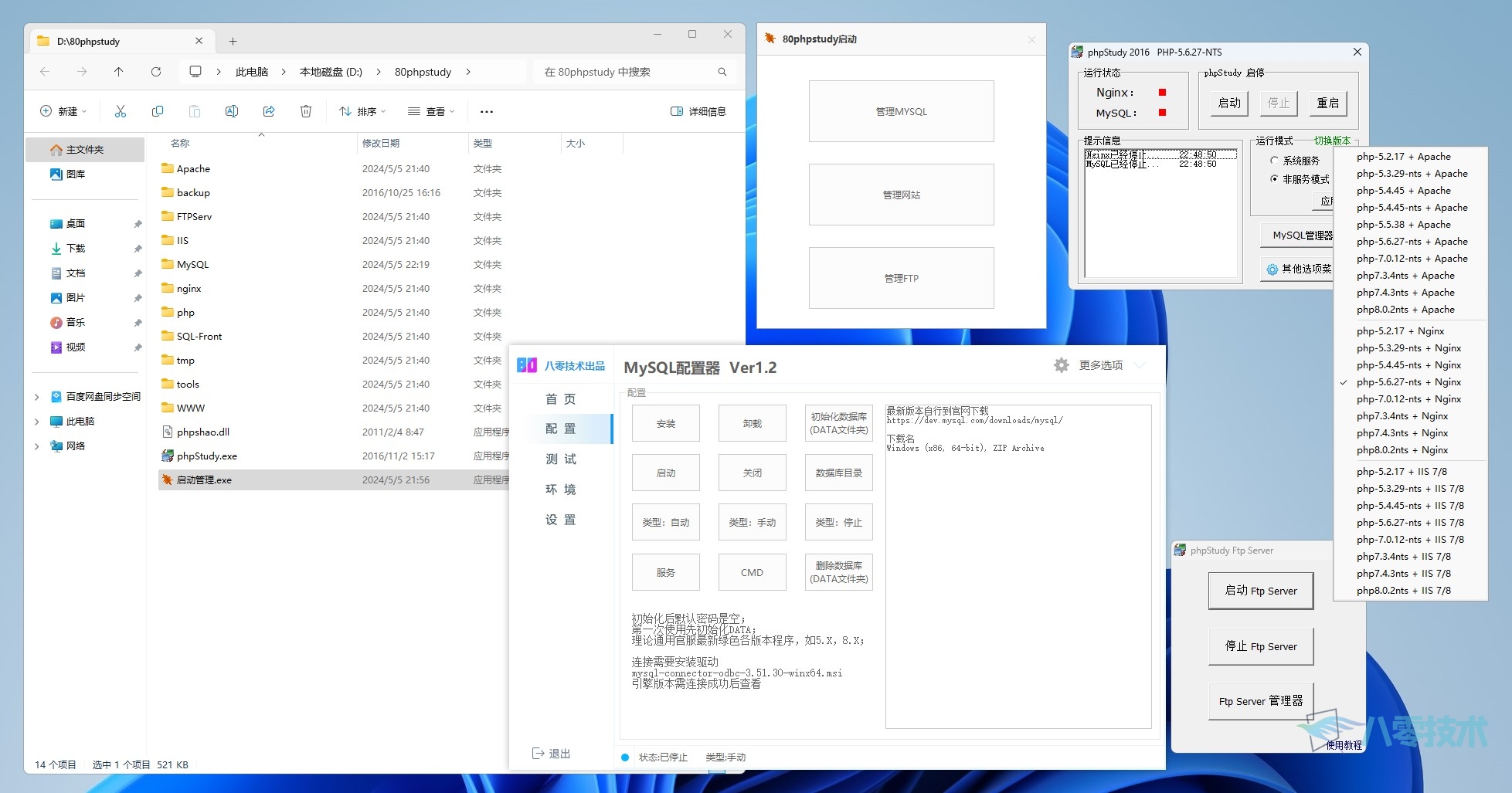The image size is (1512, 793).
Task: Click the 八零技术出品 logo icon
Action: (x=527, y=365)
